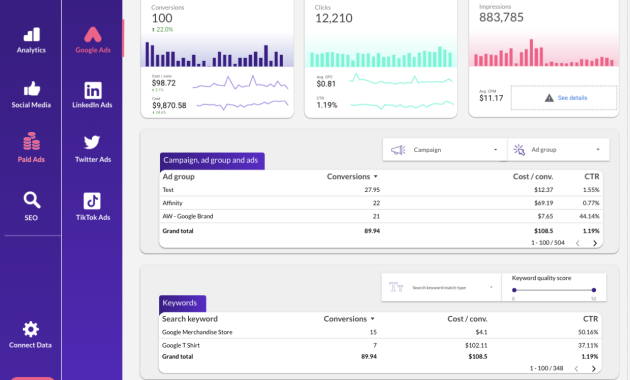Click the Cost / conv. header in ad group table
This screenshot has height=380, width=630.
point(533,177)
